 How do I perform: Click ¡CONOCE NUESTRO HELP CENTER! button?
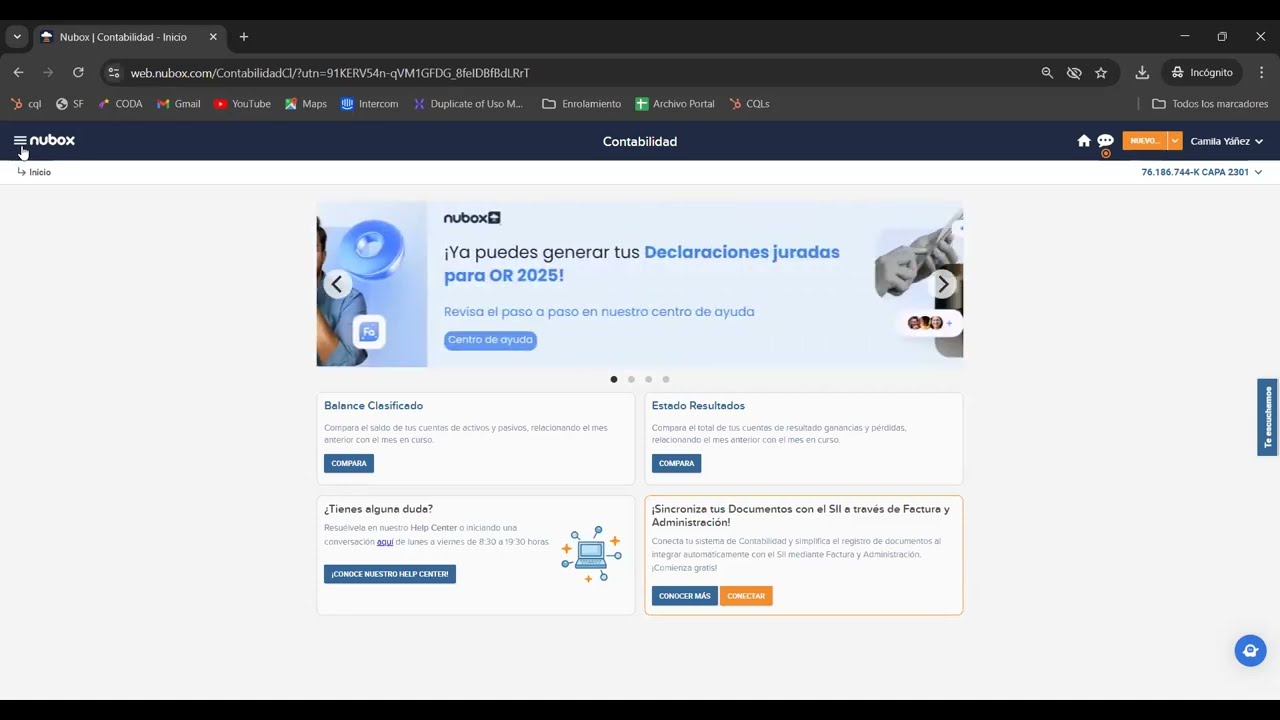click(390, 574)
